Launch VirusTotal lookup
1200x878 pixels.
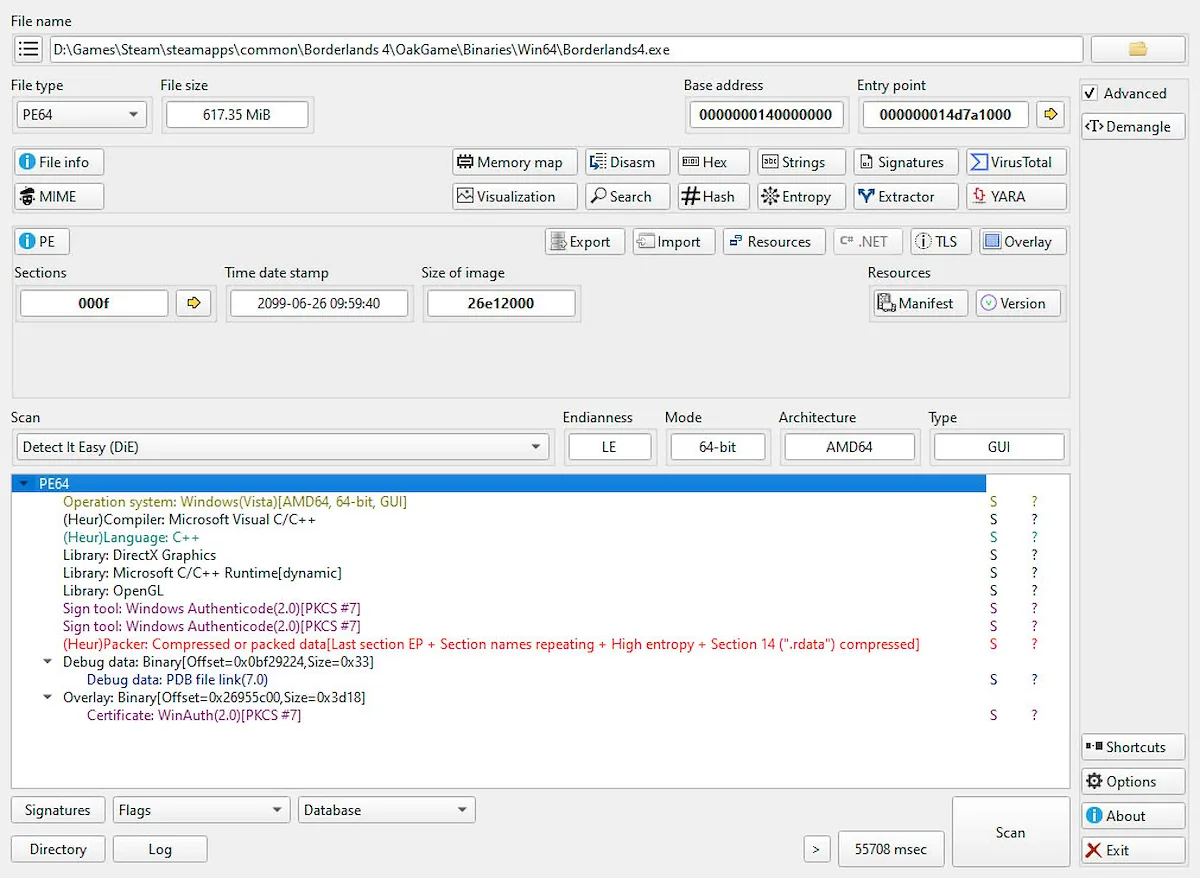pos(1016,162)
